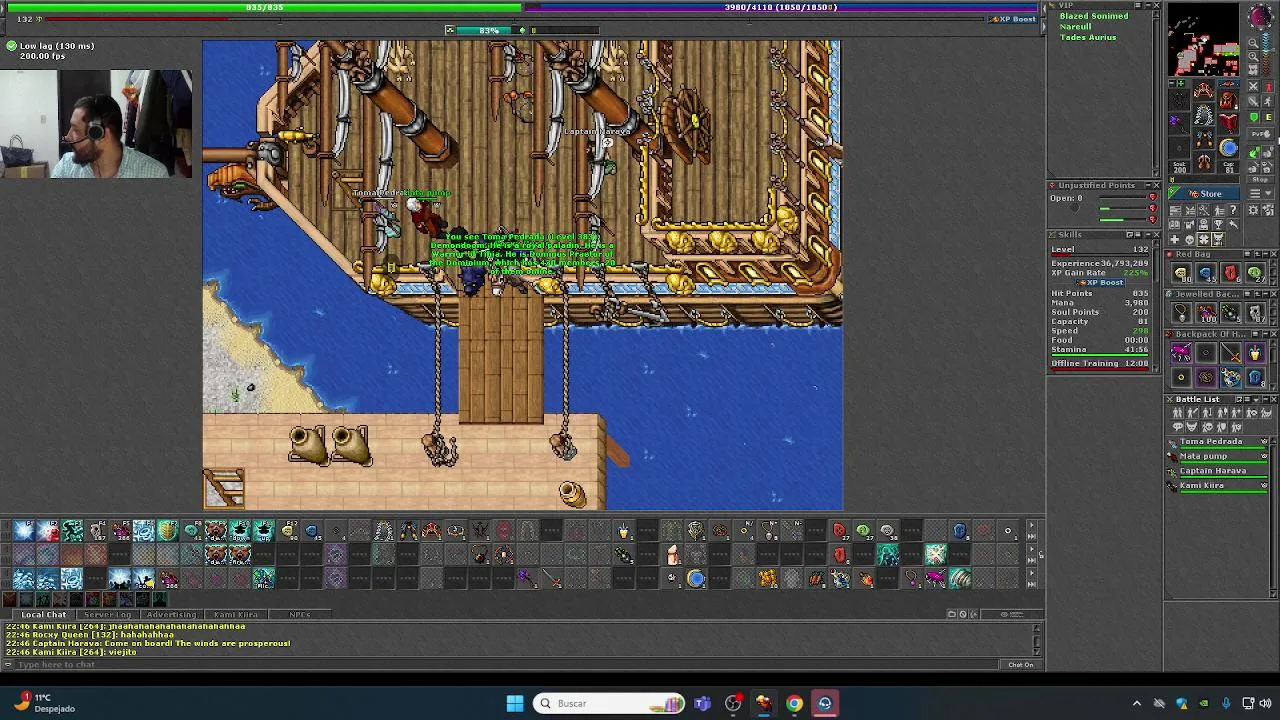Open the Advertising chat tab
This screenshot has height=720, width=1280.
(x=172, y=614)
